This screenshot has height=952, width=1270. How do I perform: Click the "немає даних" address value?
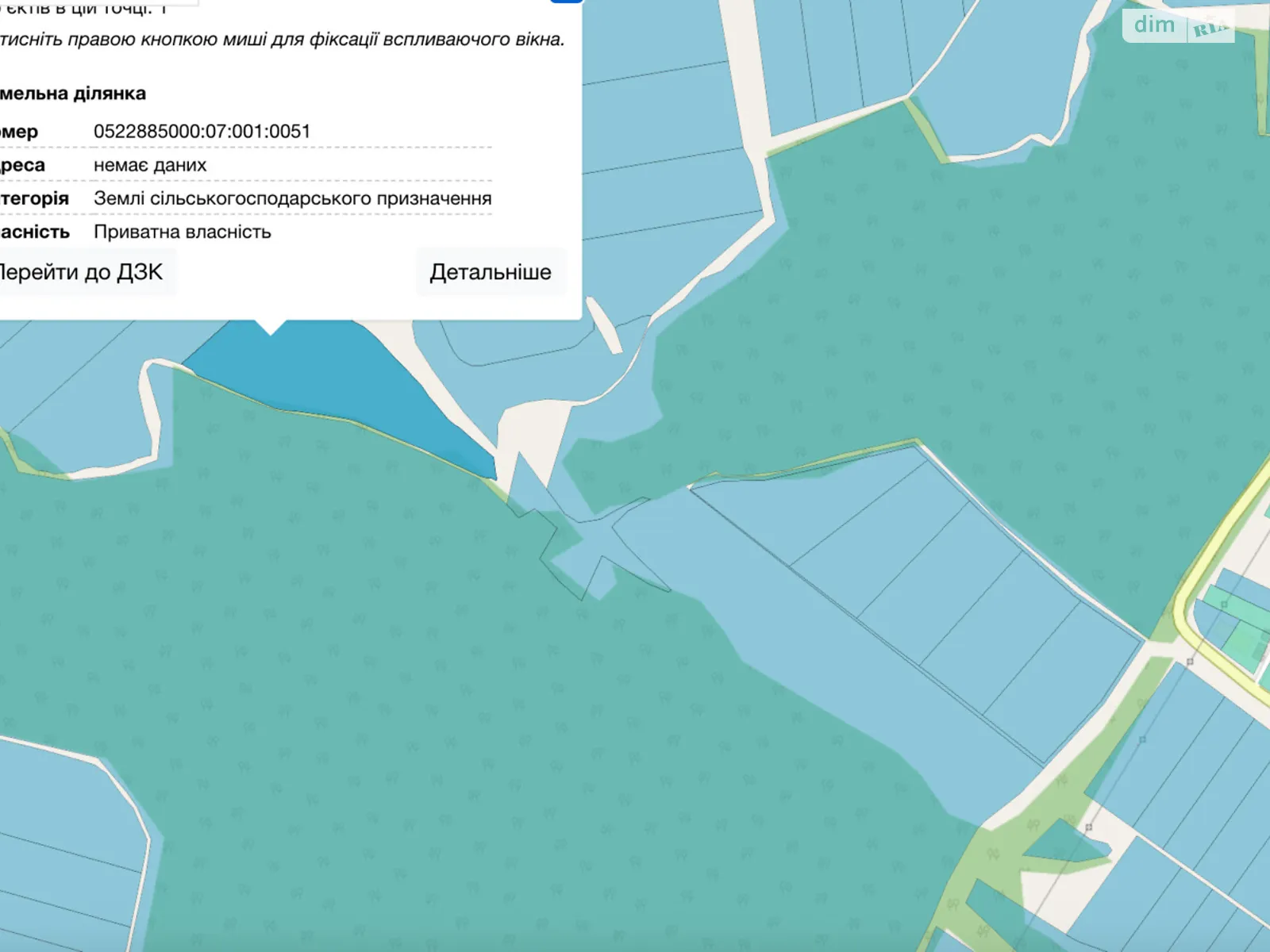click(150, 165)
